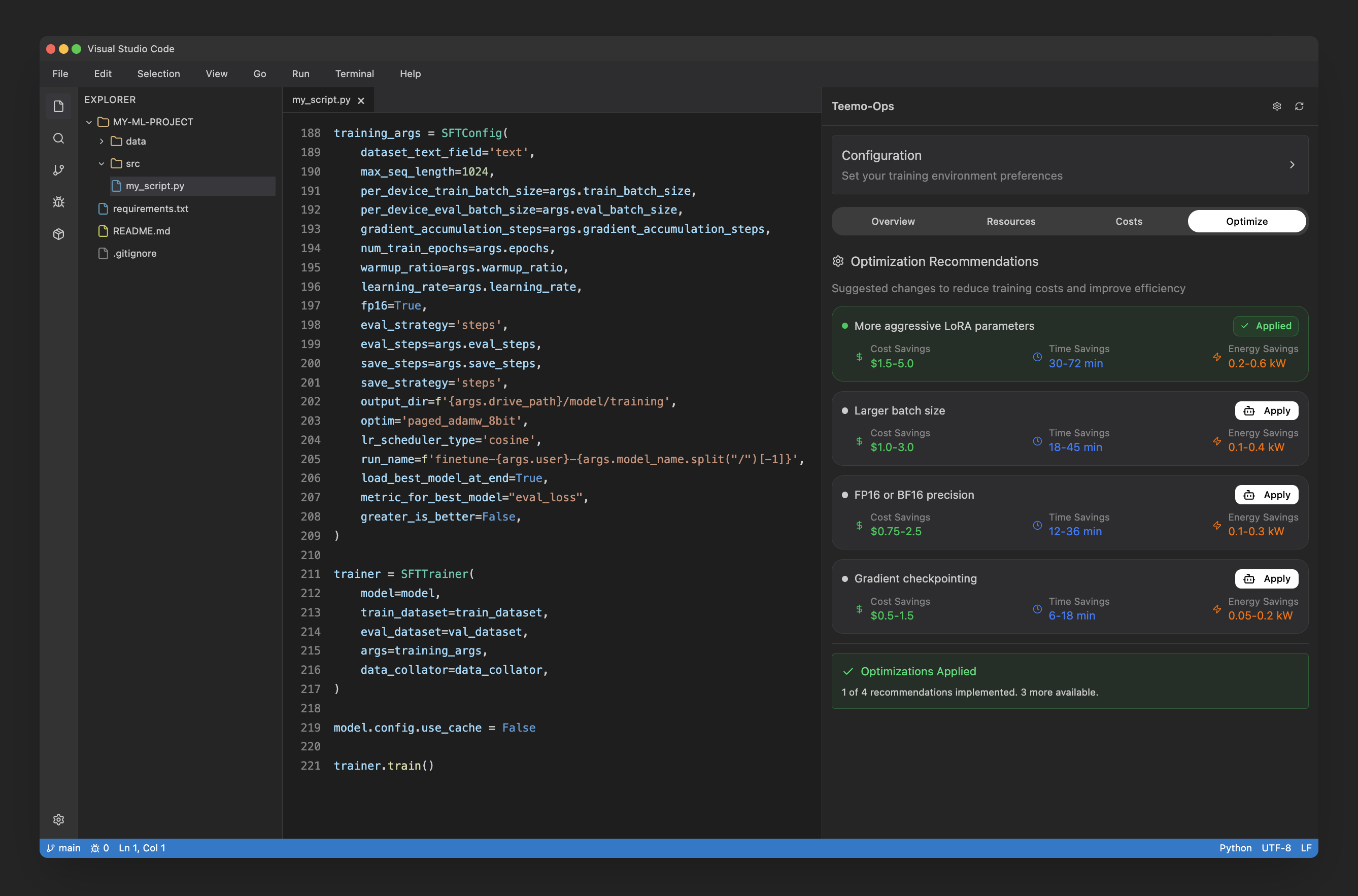Open the Go menu

coord(259,74)
